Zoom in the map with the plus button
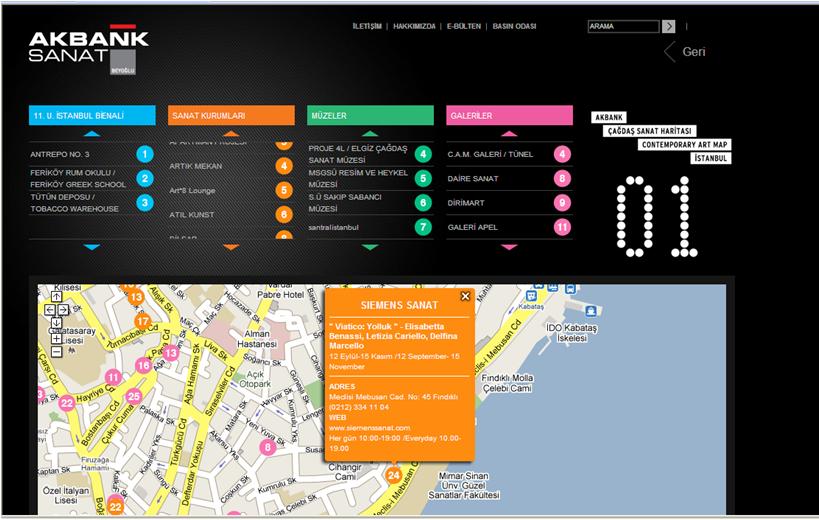The image size is (819, 520). [56, 338]
